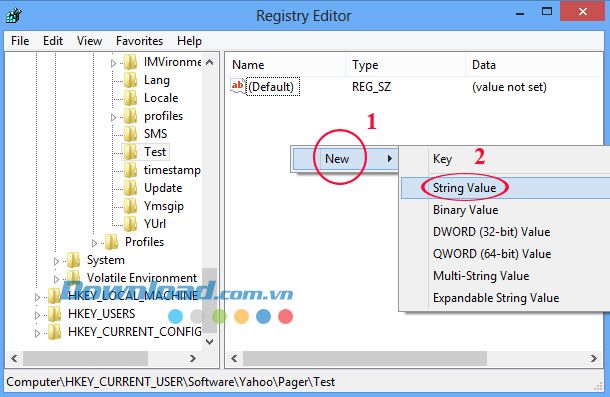This screenshot has height=397, width=610.
Task: Click tree pane scroll down arrow
Action: coord(210,342)
